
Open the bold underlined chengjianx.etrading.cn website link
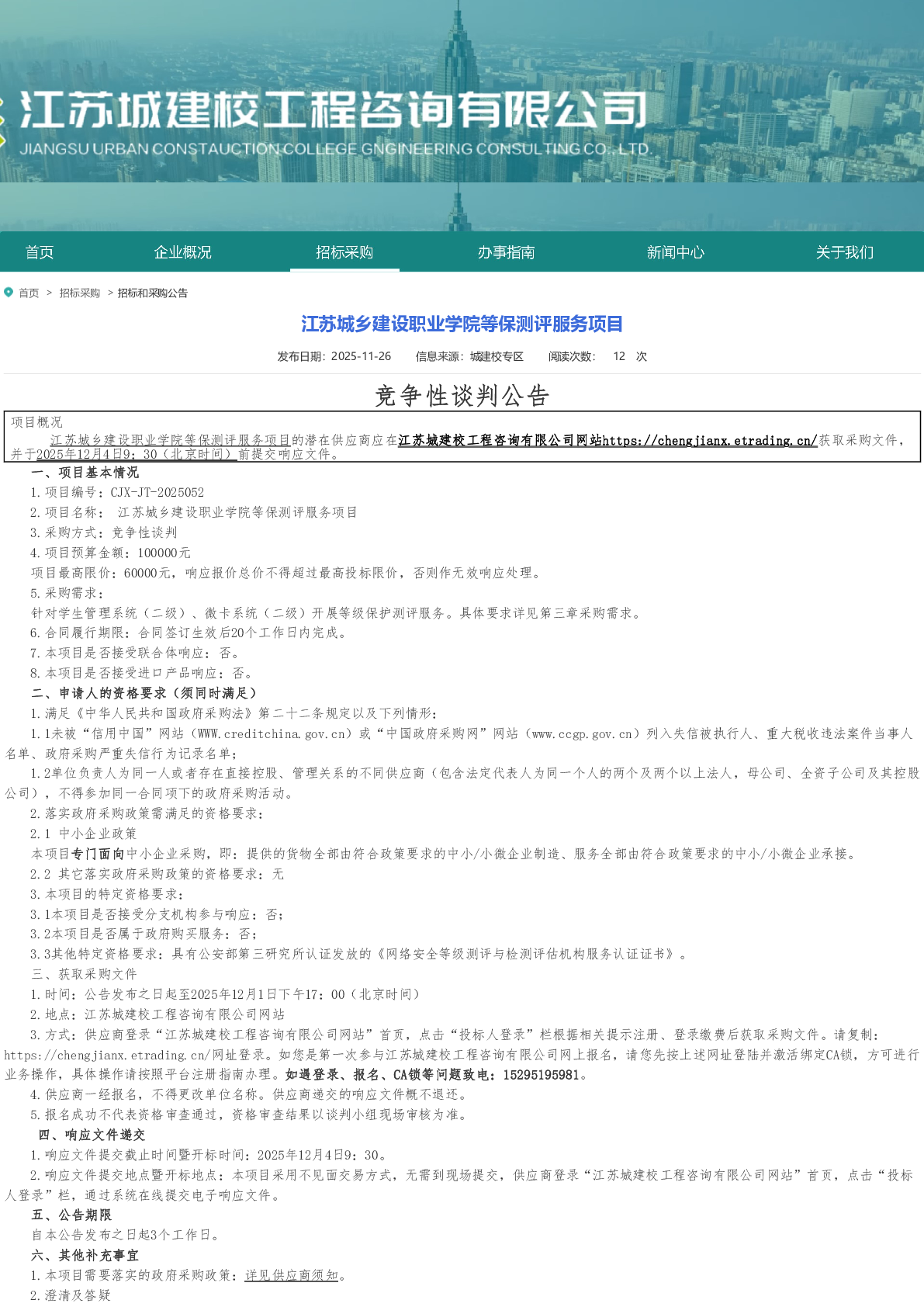(607, 441)
